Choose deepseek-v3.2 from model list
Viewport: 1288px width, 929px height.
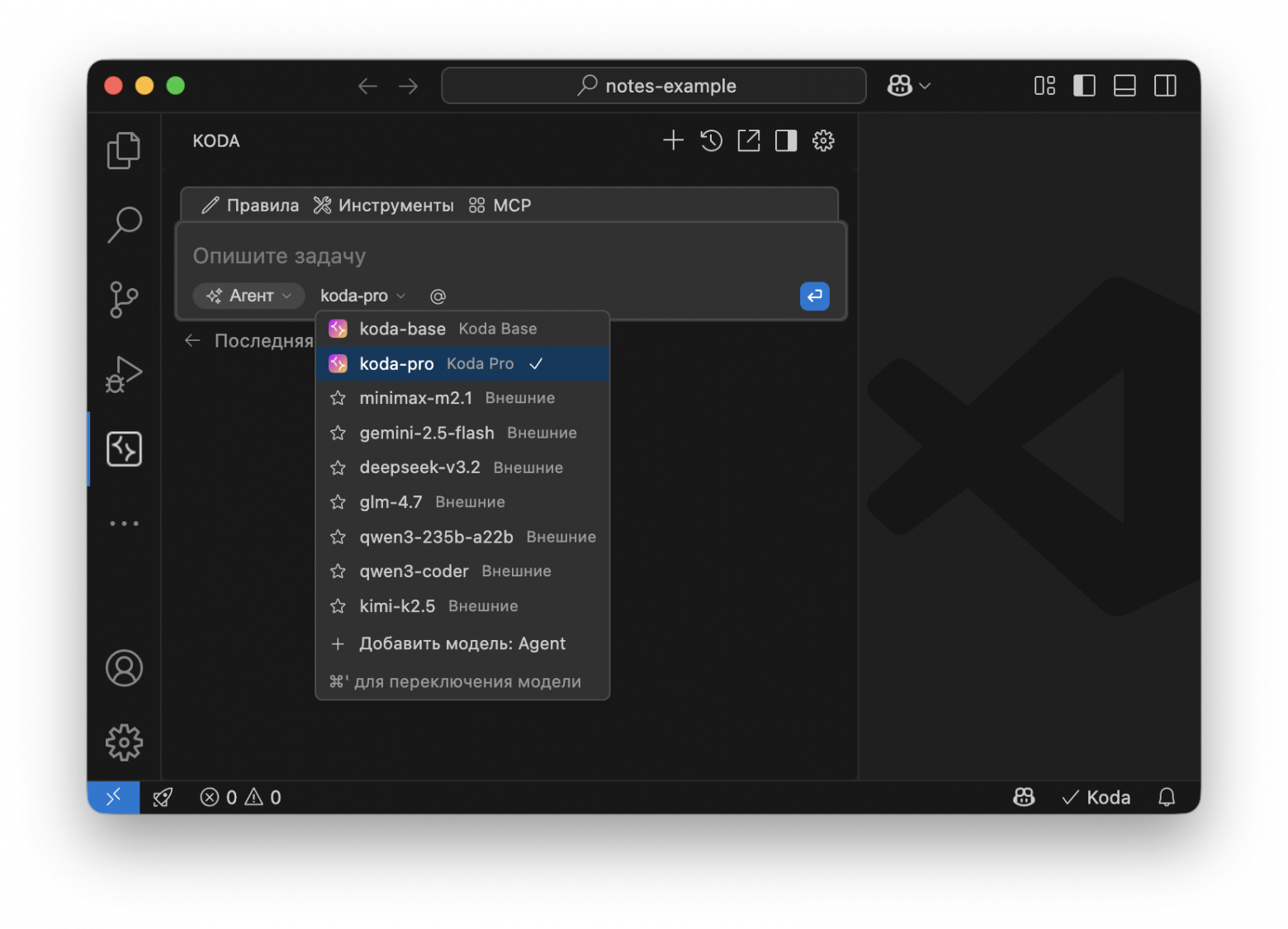pos(419,467)
